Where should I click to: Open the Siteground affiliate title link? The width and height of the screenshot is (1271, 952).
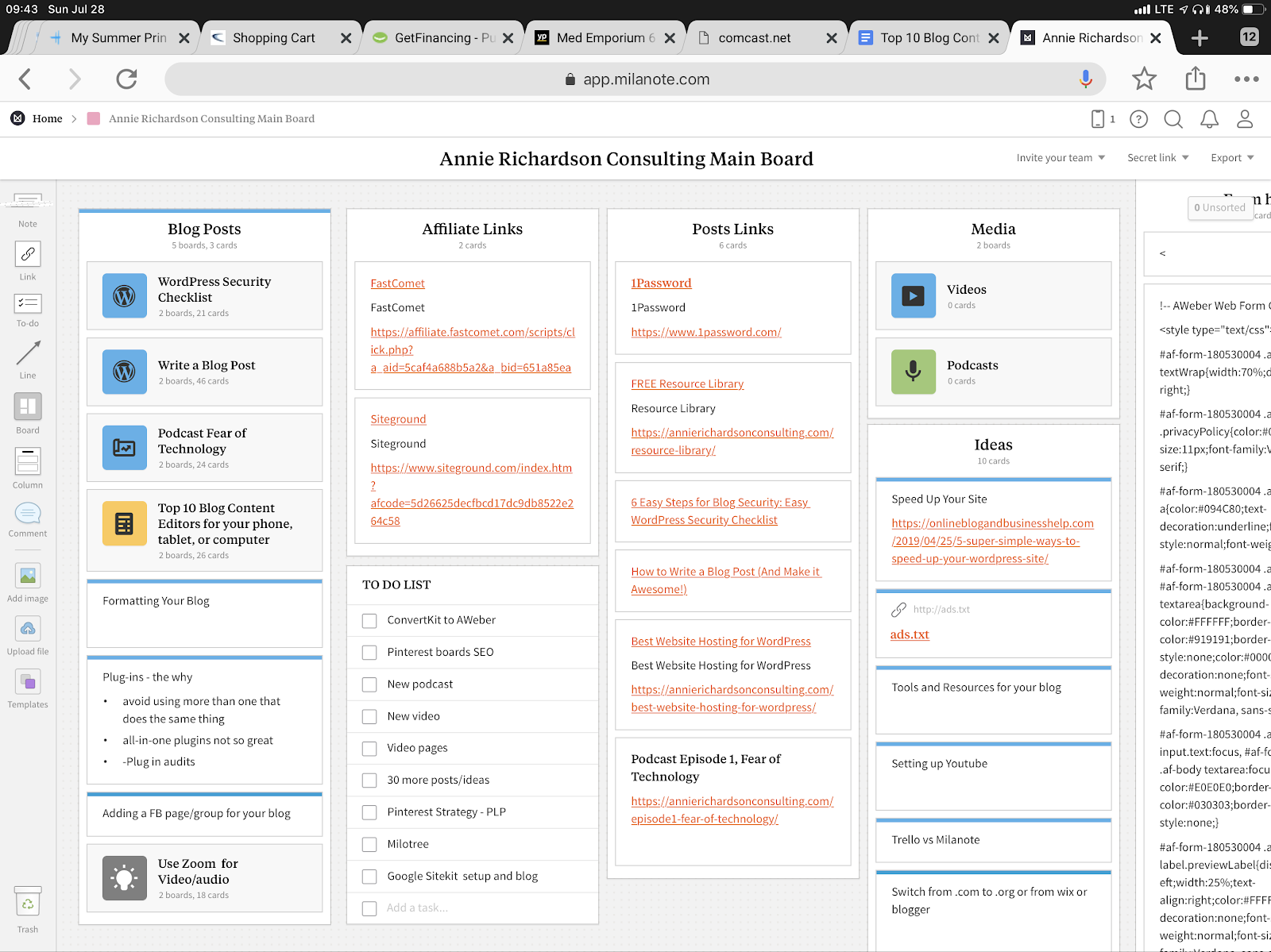tap(398, 419)
